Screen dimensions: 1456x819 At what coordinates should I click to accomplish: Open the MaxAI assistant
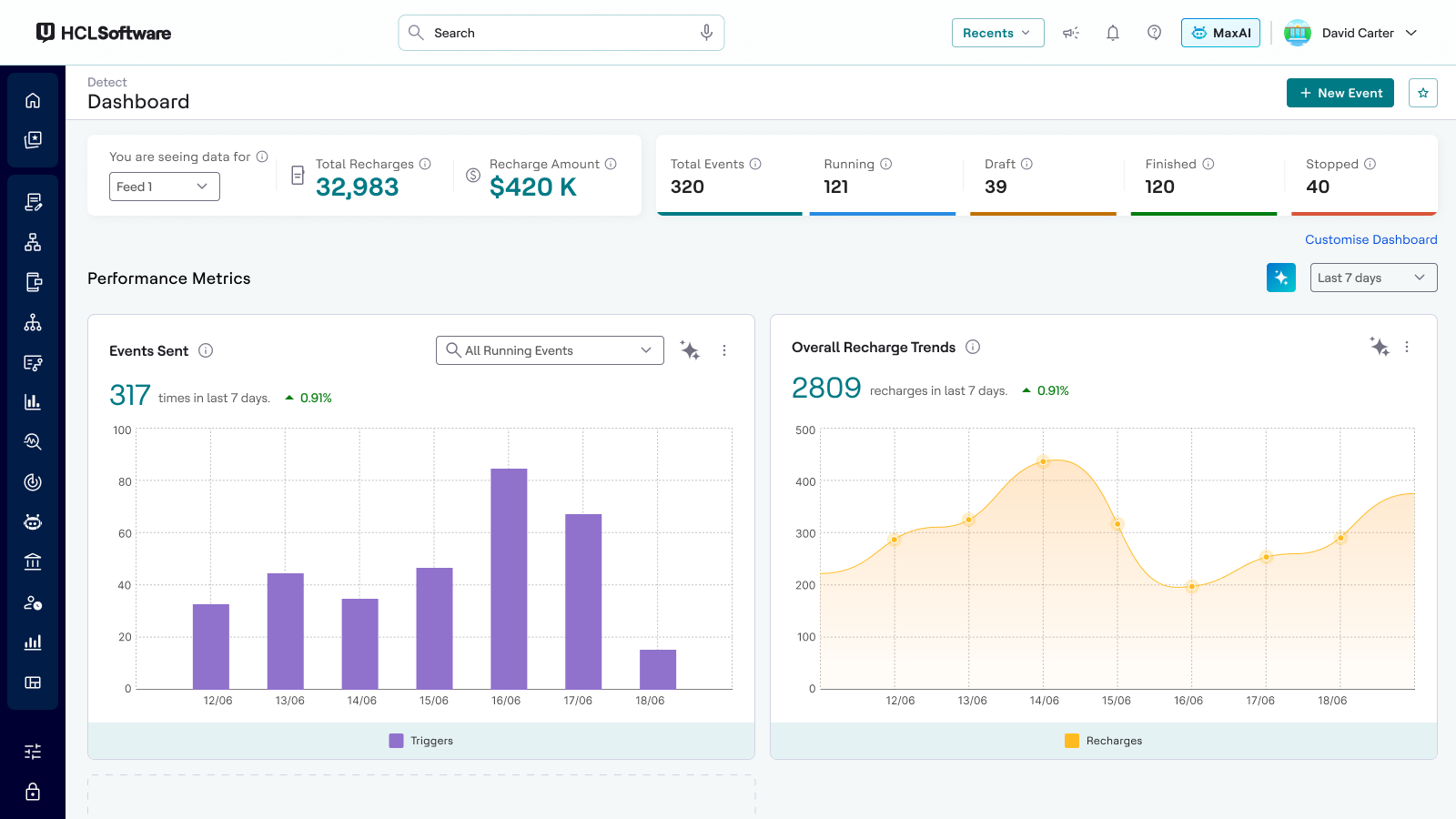[1220, 33]
